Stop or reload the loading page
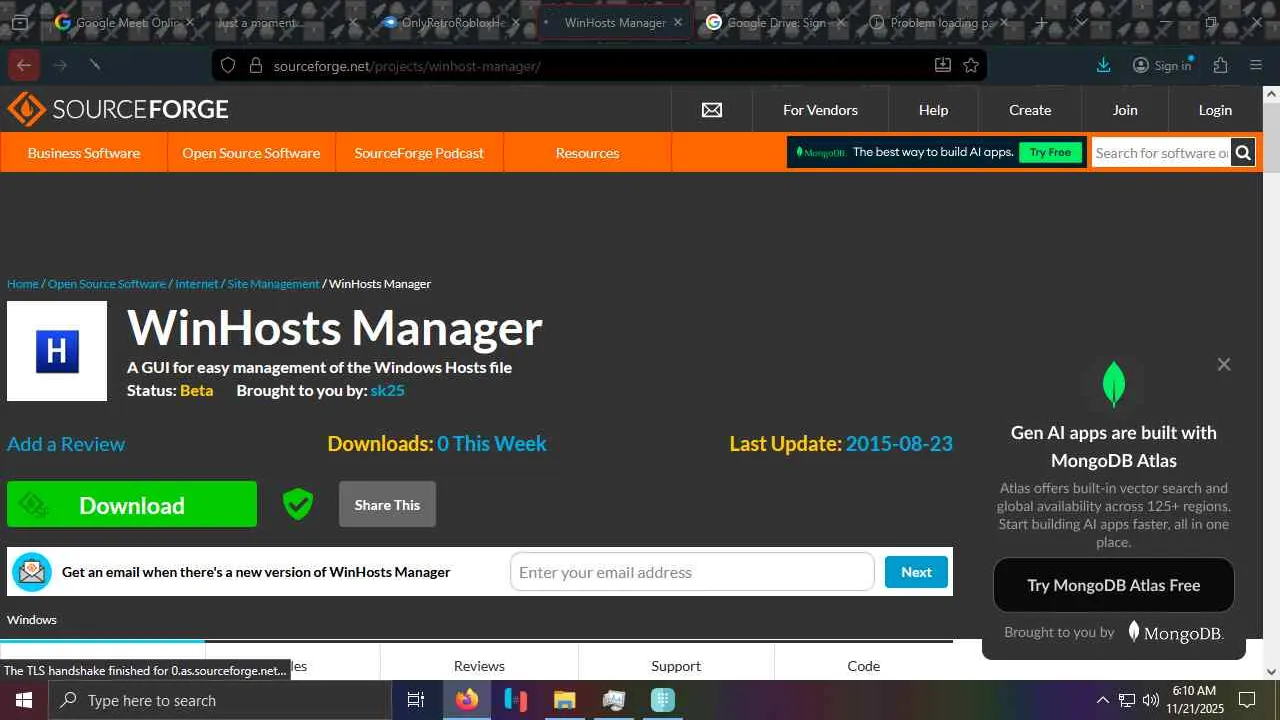 [x=95, y=65]
